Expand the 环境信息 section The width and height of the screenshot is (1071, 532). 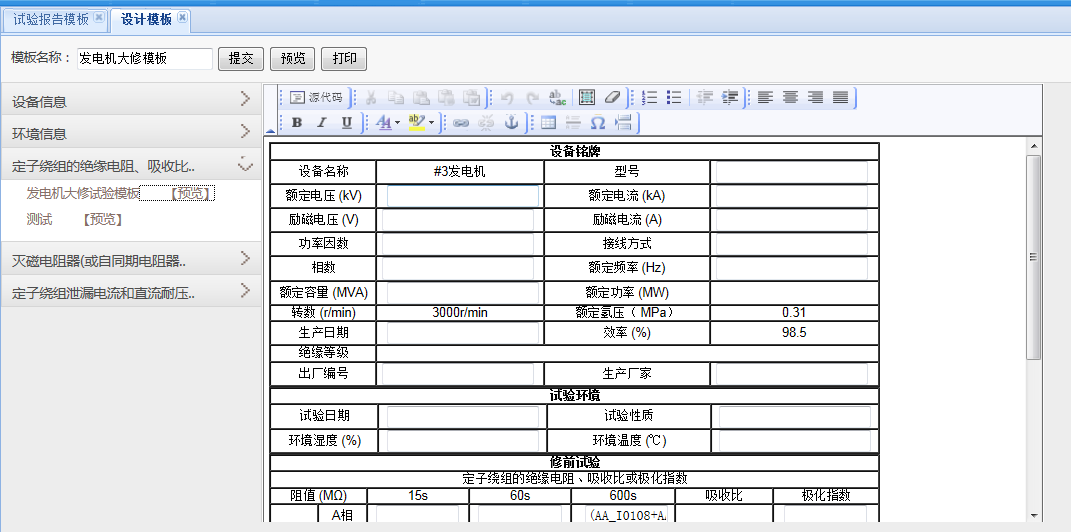point(130,133)
